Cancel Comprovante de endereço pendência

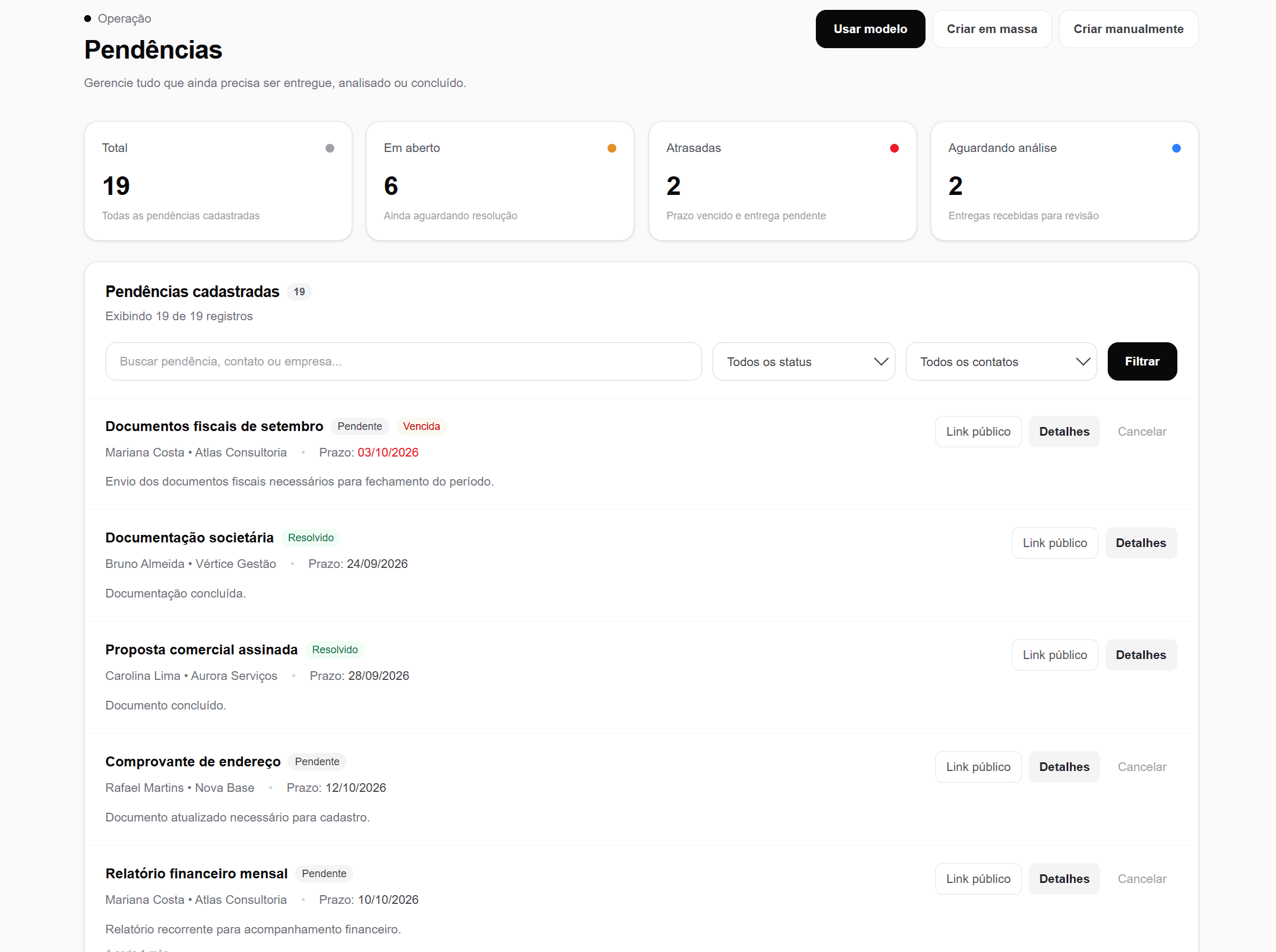tap(1142, 767)
